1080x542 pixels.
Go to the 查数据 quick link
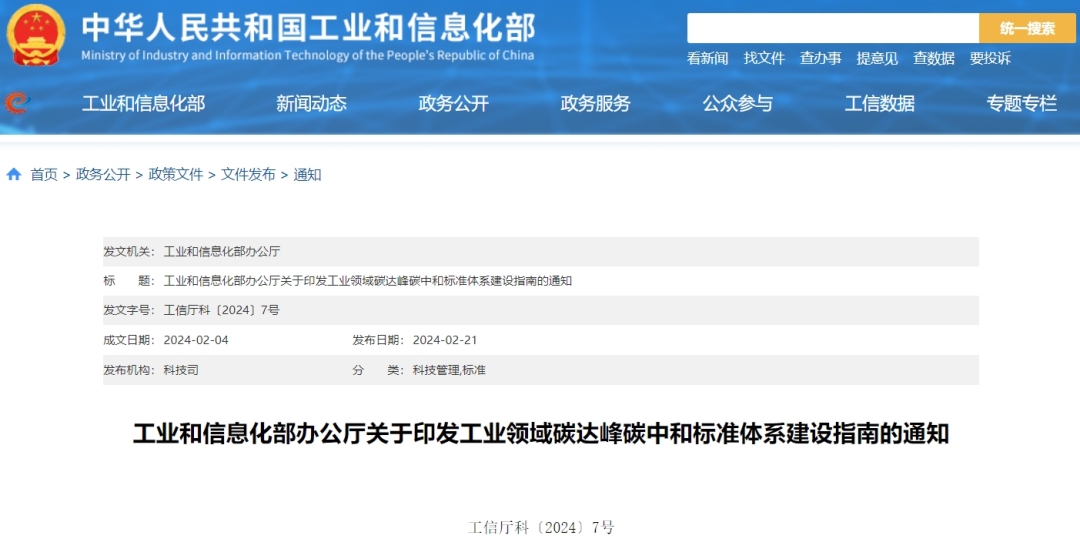933,58
